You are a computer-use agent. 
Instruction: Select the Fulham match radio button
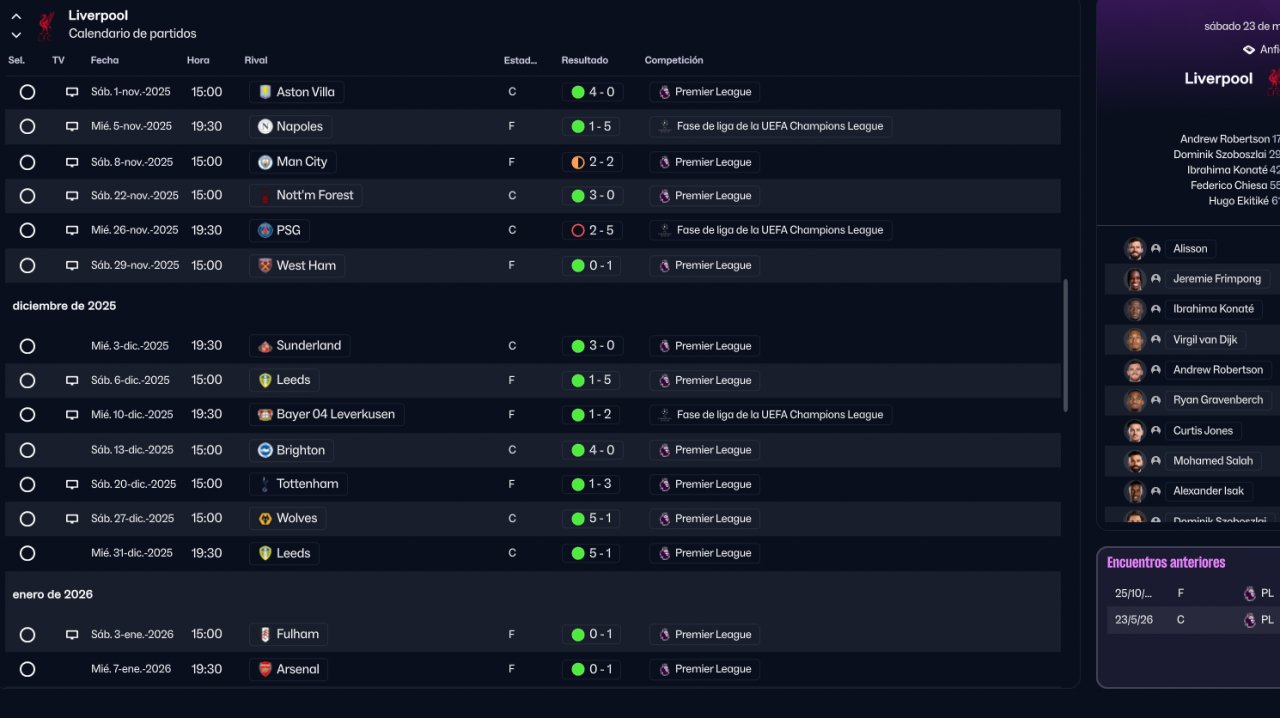tap(27, 635)
